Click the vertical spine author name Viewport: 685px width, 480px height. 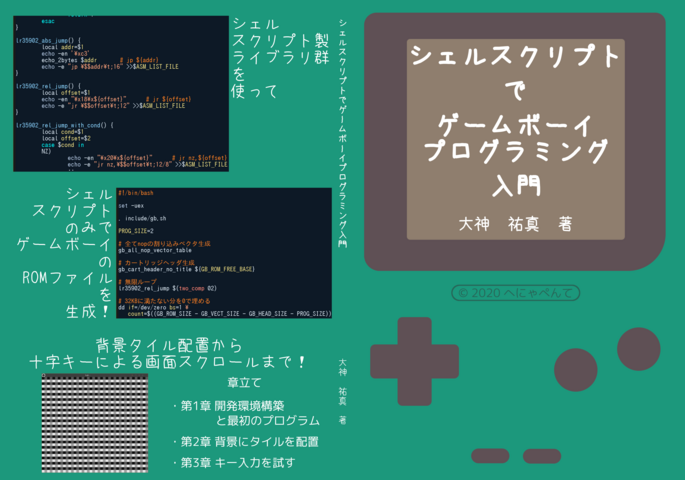tap(342, 391)
